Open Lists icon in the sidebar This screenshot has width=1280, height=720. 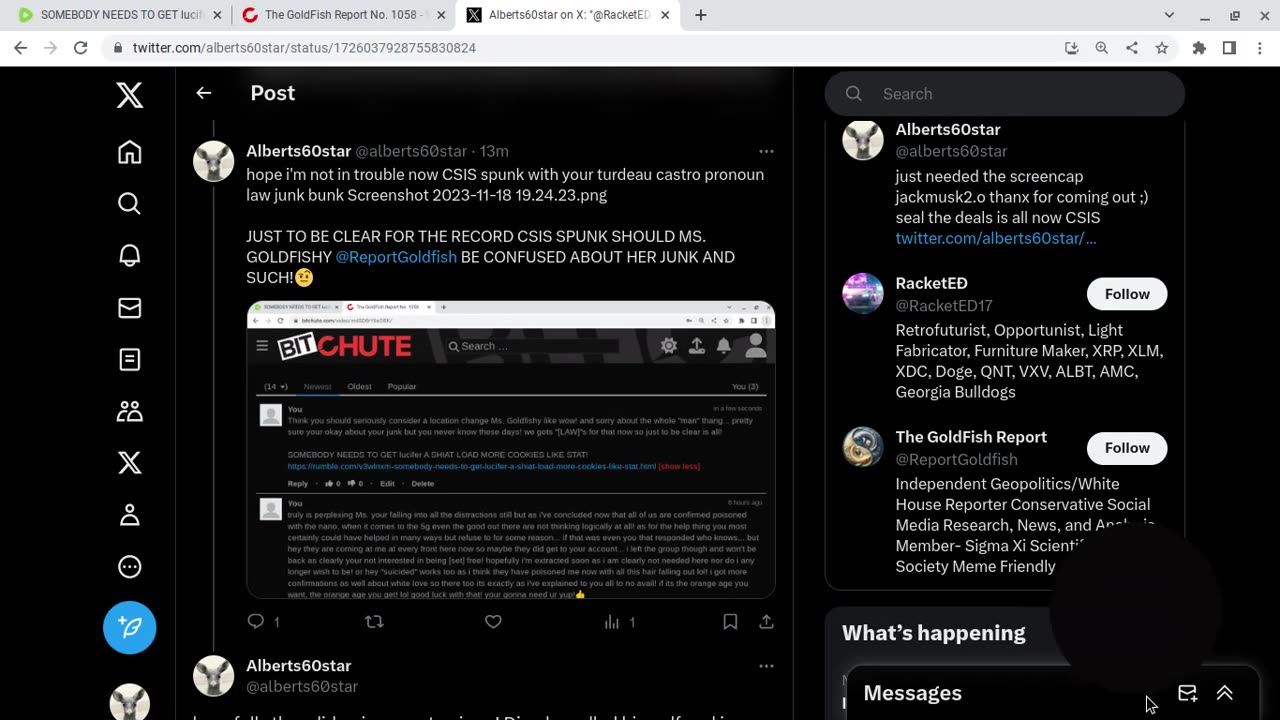pyautogui.click(x=129, y=360)
